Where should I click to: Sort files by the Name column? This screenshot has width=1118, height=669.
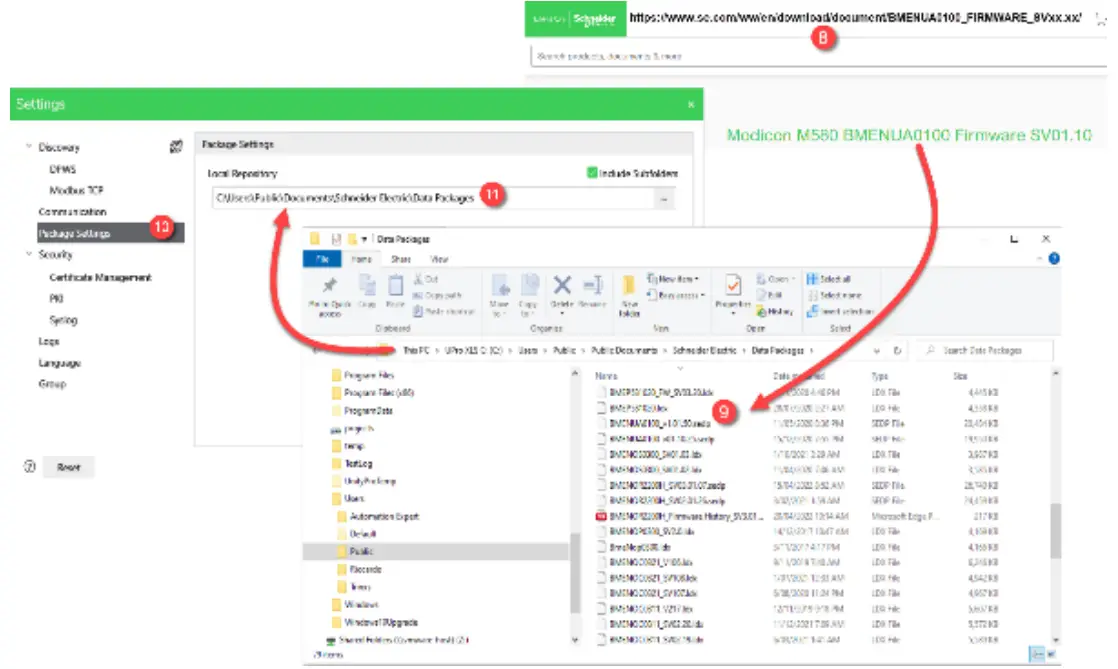pyautogui.click(x=606, y=376)
